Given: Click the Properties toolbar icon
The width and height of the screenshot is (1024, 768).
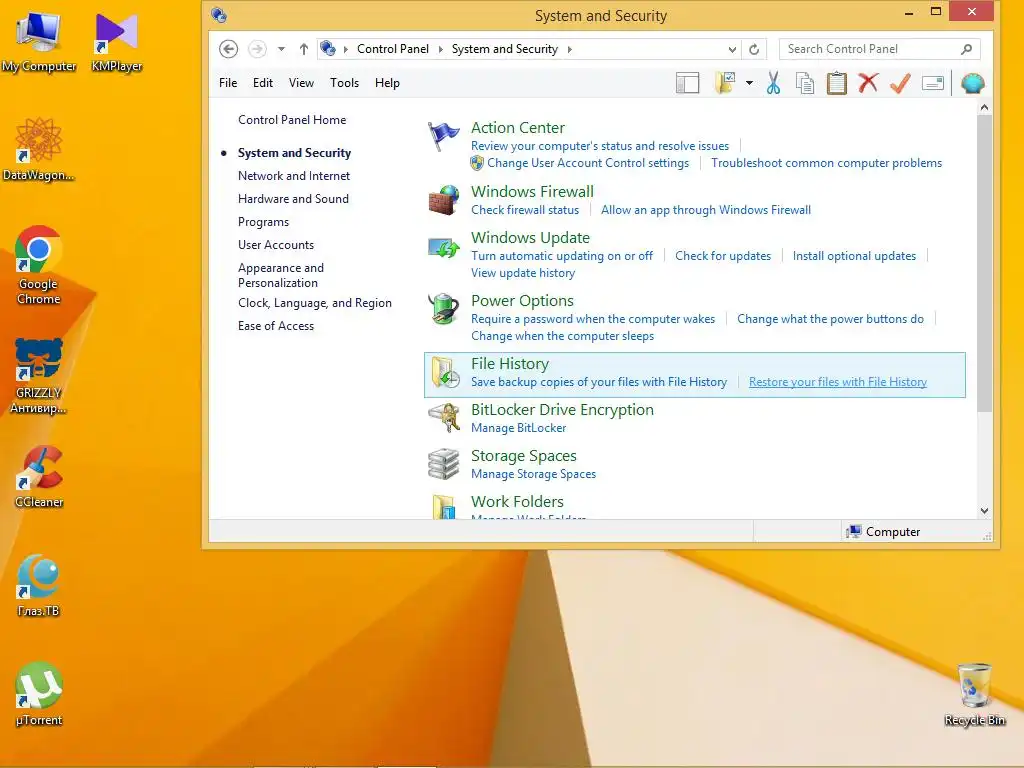Looking at the screenshot, I should (x=933, y=83).
